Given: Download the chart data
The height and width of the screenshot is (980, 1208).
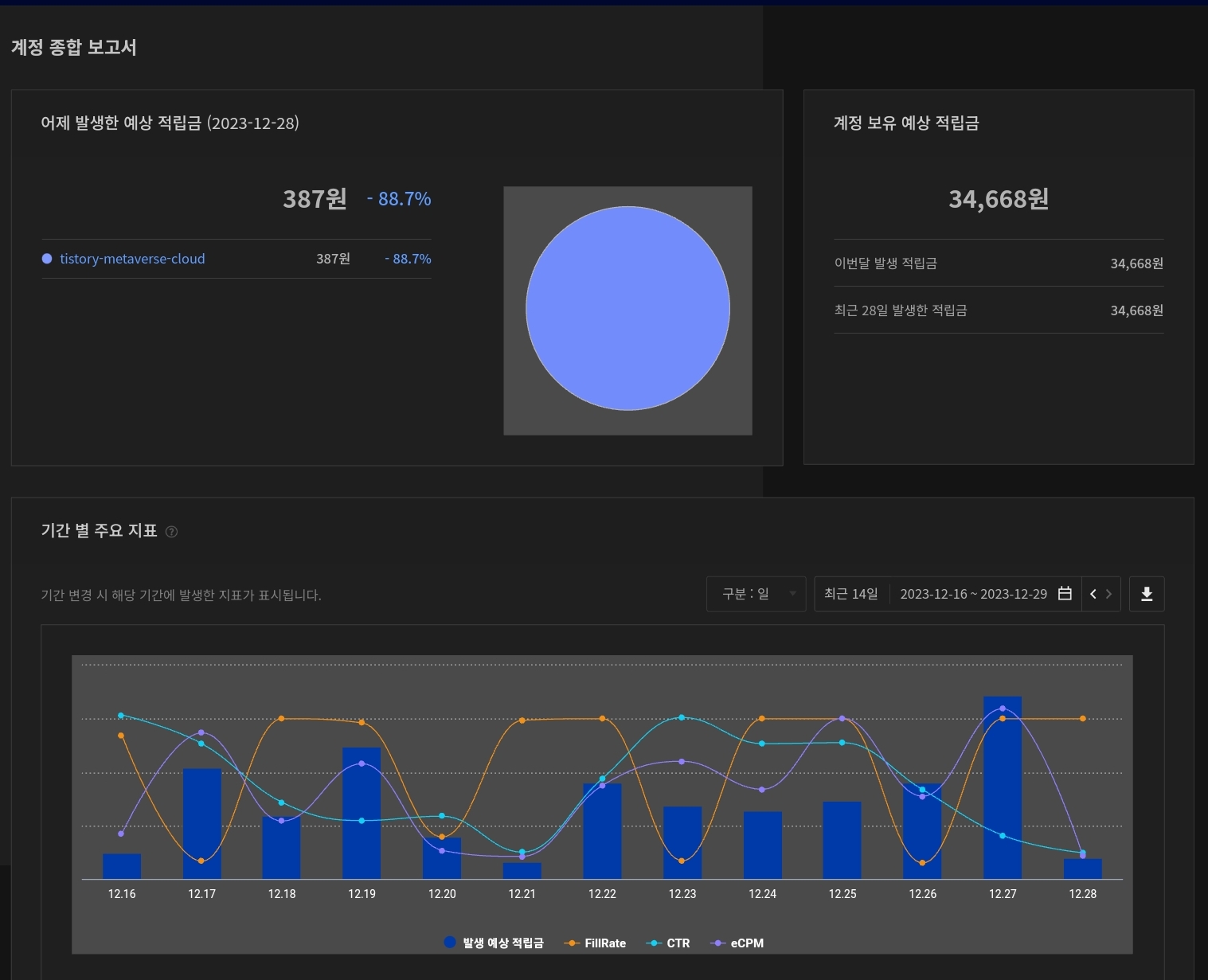Looking at the screenshot, I should point(1147,594).
